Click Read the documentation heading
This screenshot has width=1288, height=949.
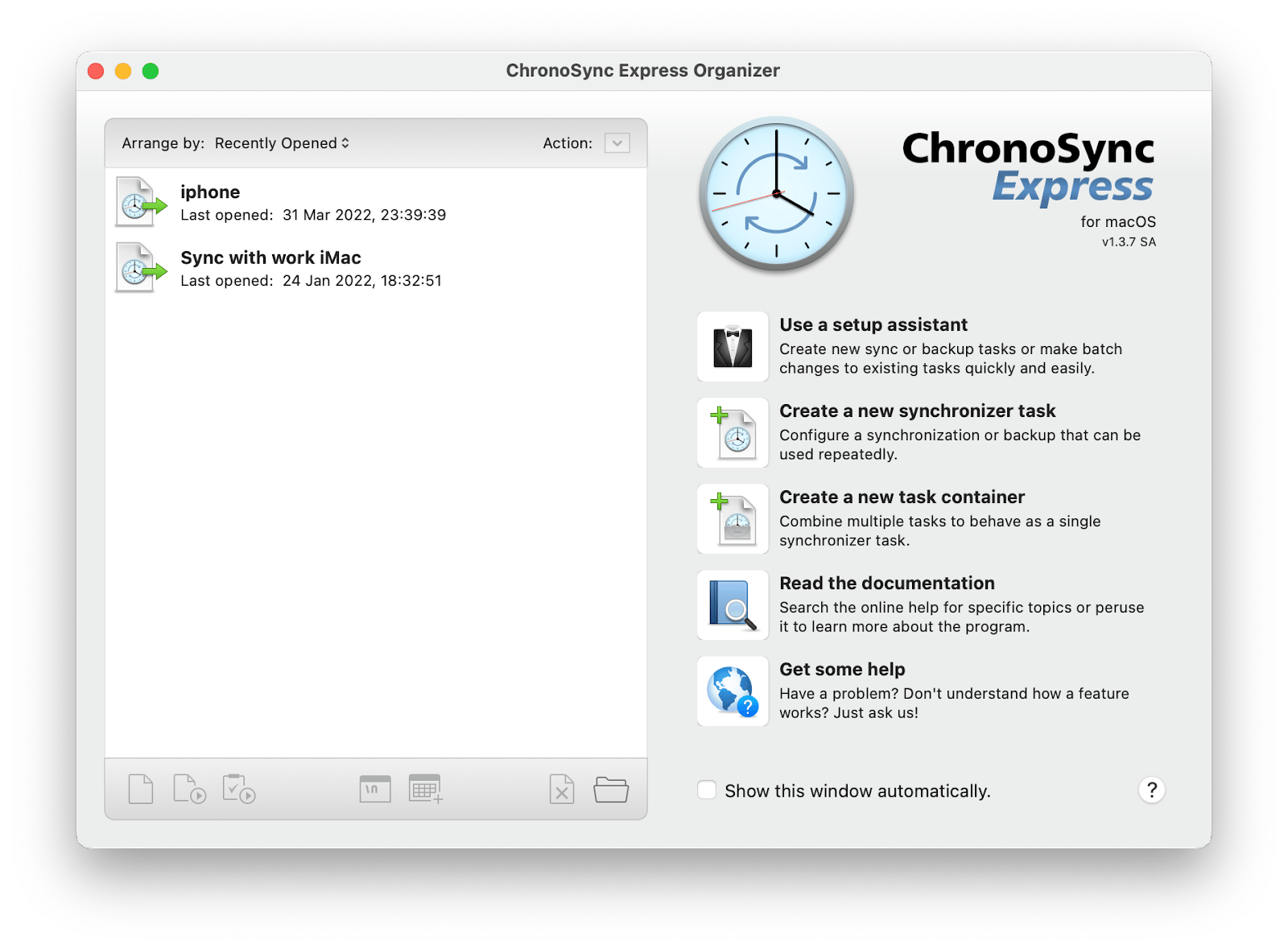[887, 583]
